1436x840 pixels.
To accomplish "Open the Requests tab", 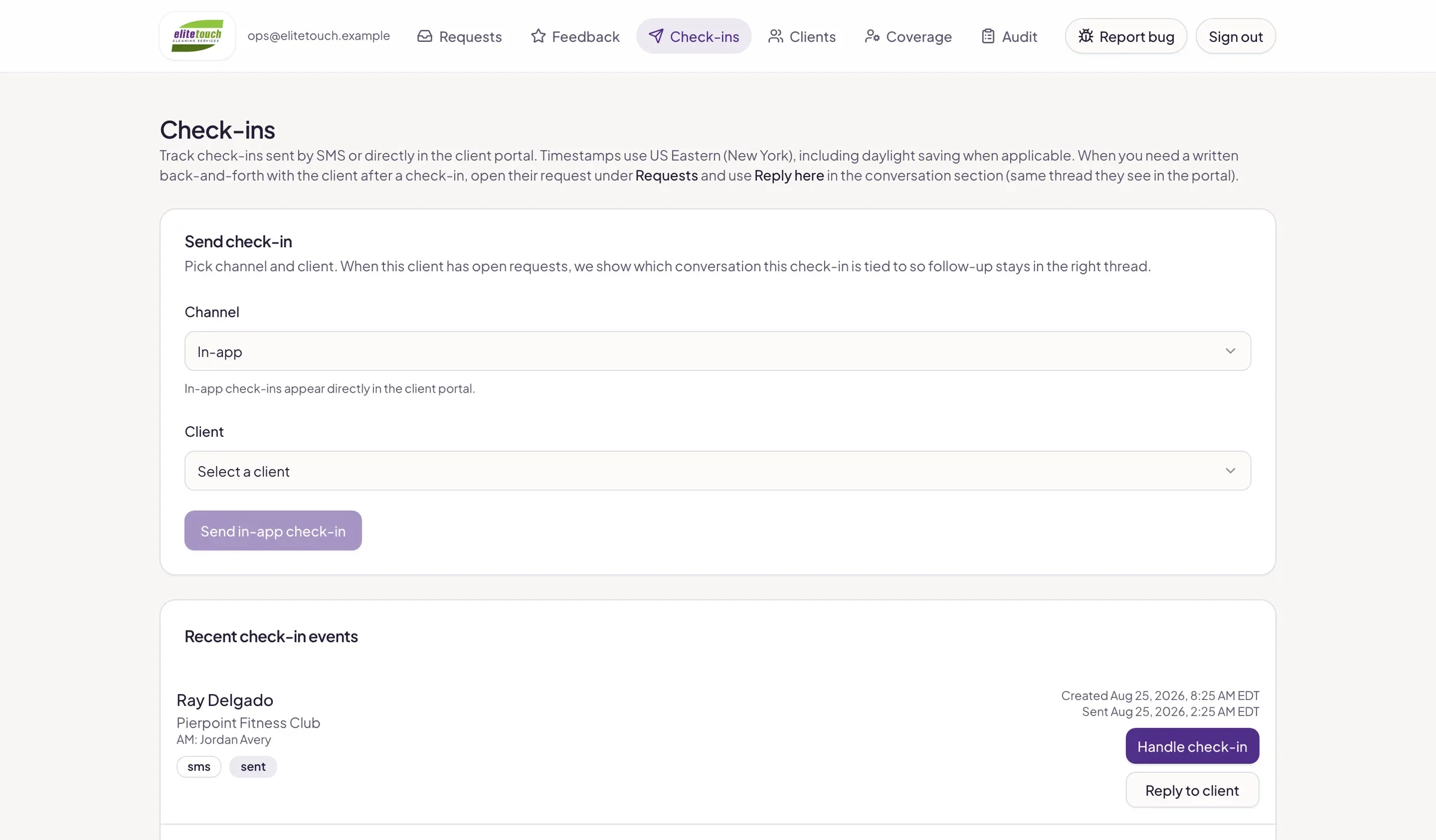I will click(x=460, y=36).
